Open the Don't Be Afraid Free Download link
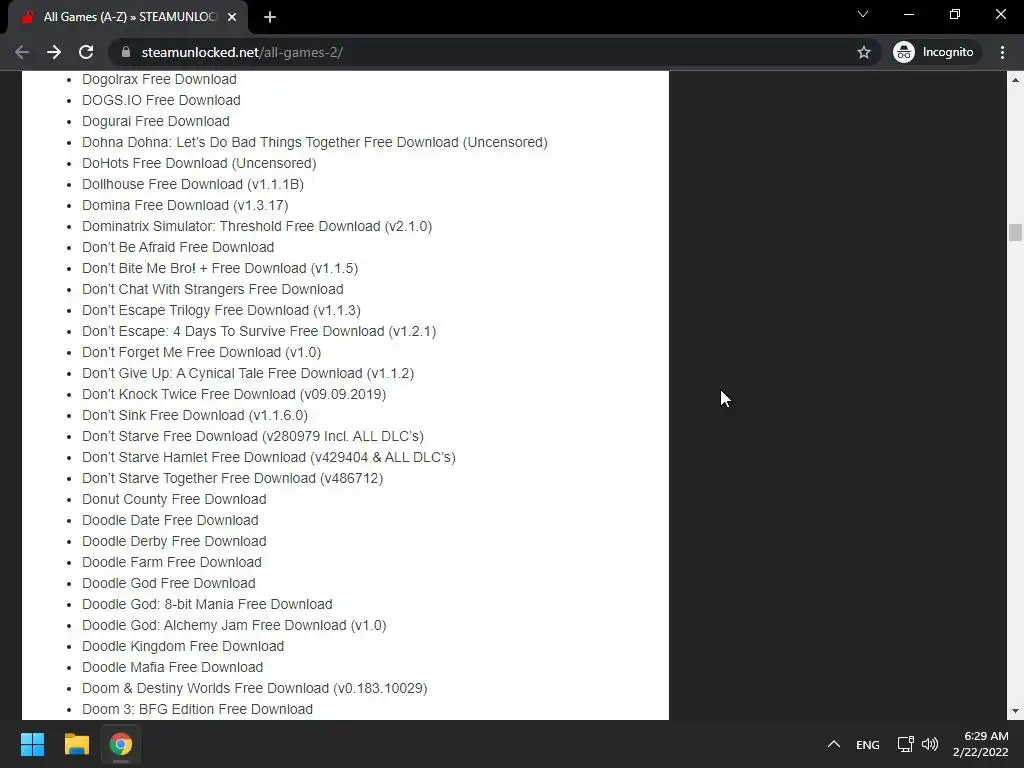 coord(178,247)
